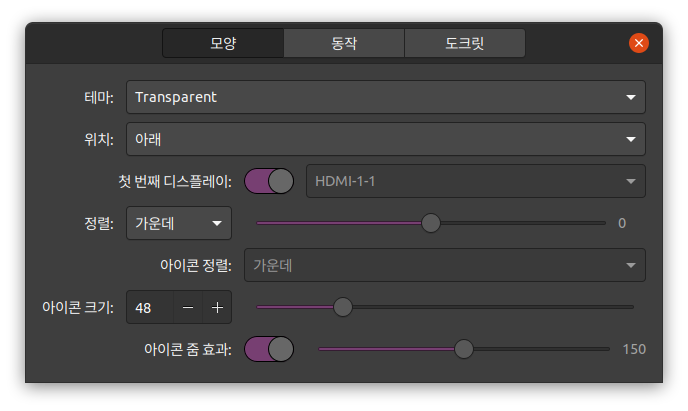Switch to the 동작 tab
Image resolution: width=688 pixels, height=411 pixels.
point(344,43)
